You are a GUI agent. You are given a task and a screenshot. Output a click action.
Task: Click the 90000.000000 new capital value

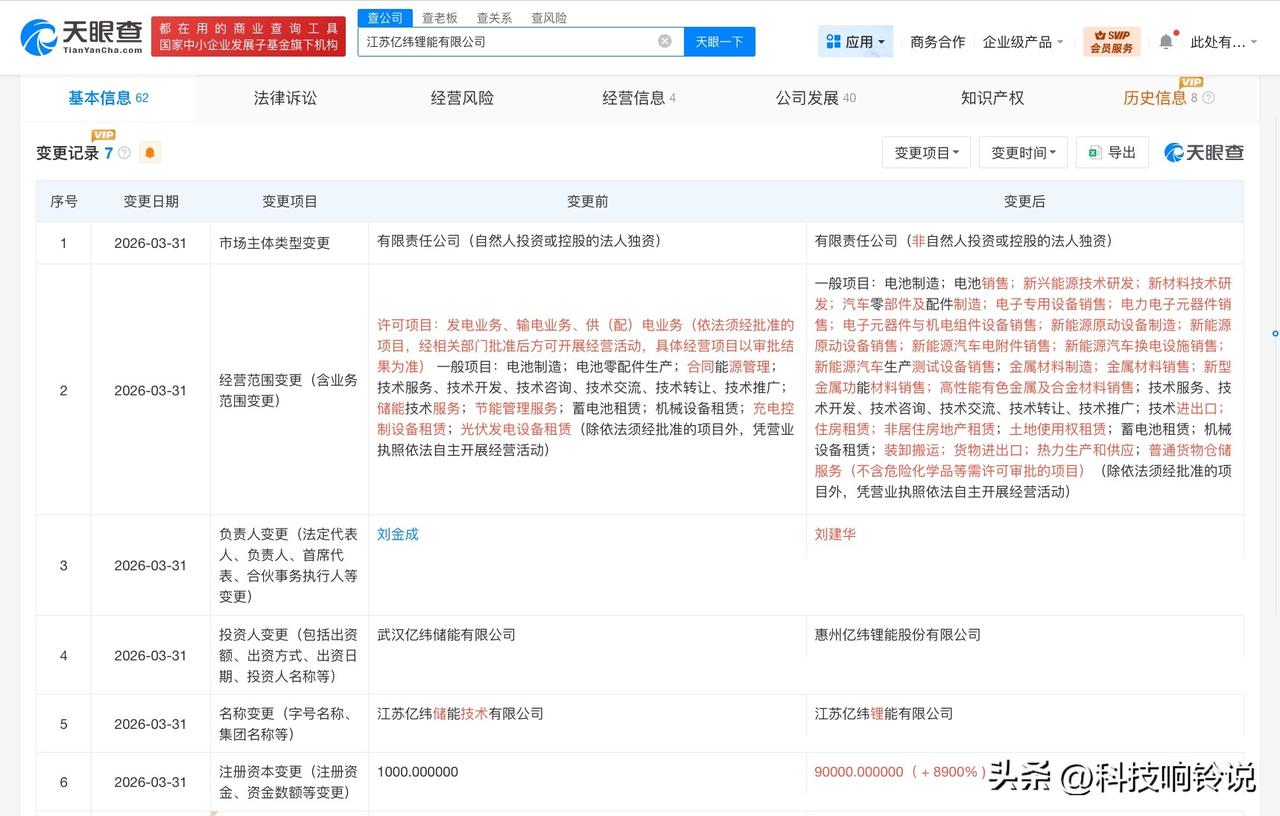(859, 772)
